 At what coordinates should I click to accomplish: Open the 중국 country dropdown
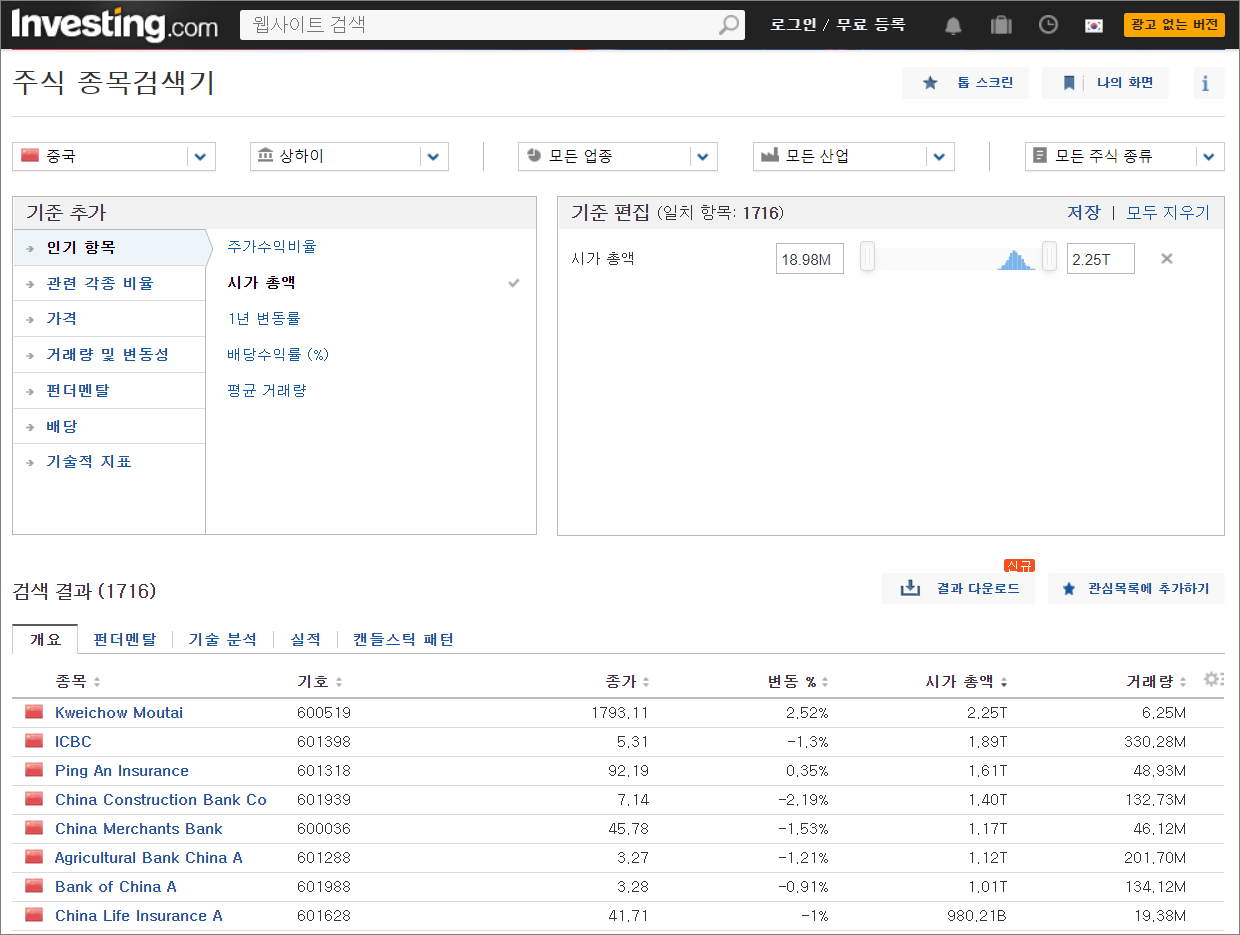click(x=113, y=157)
